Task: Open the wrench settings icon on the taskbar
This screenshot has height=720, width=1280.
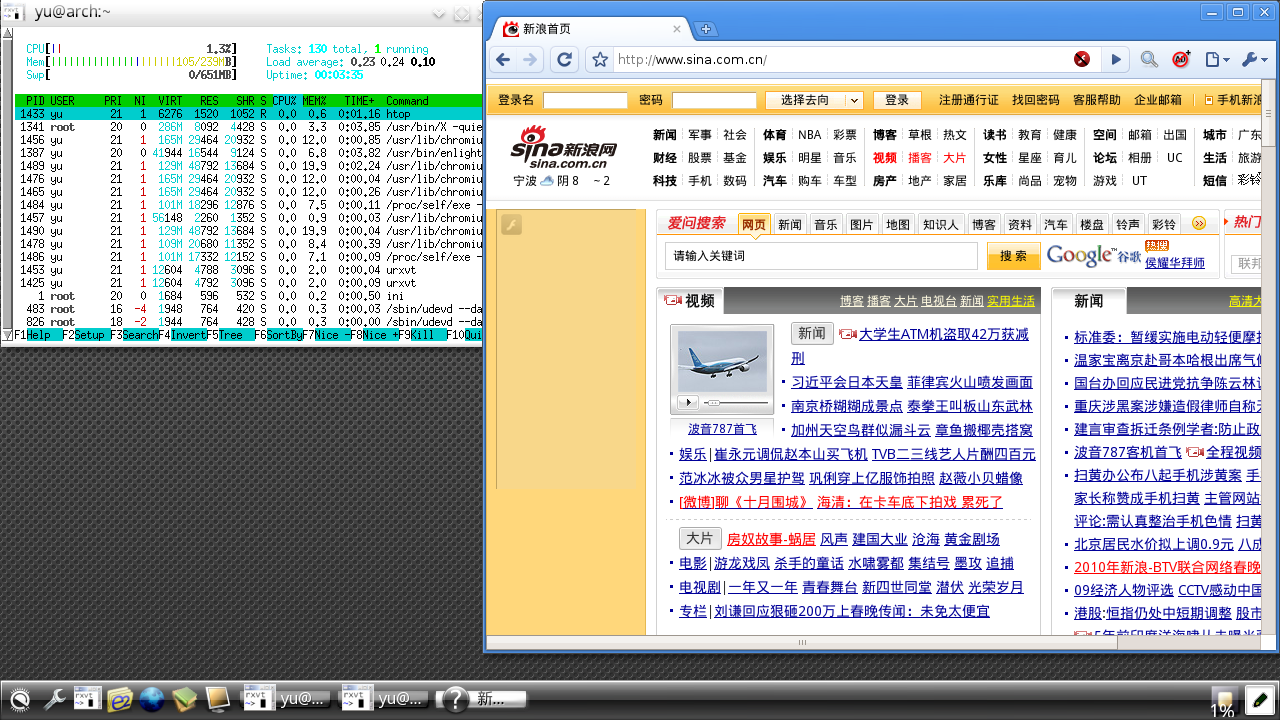Action: [54, 699]
